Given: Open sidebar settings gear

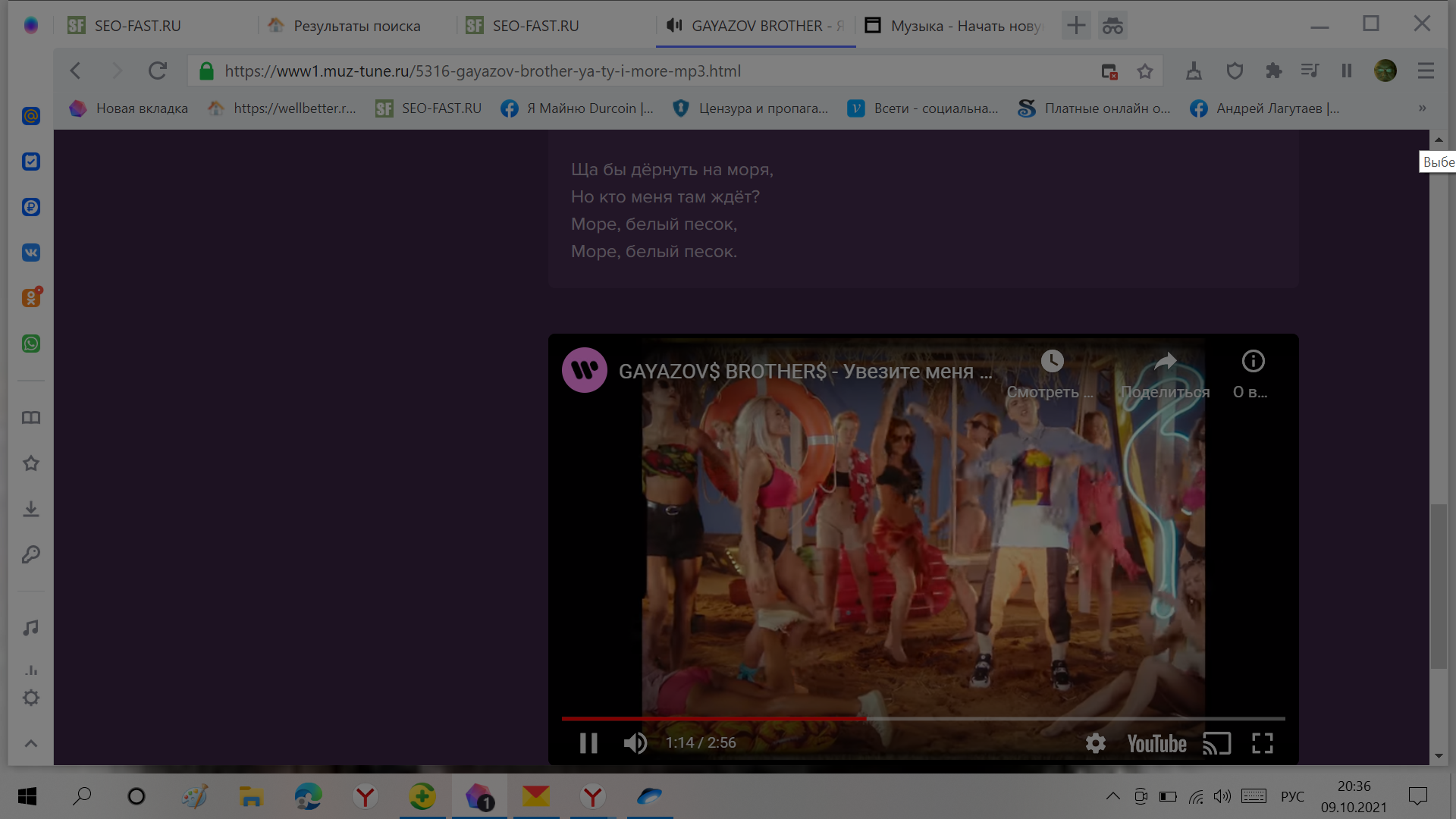Looking at the screenshot, I should (x=31, y=698).
